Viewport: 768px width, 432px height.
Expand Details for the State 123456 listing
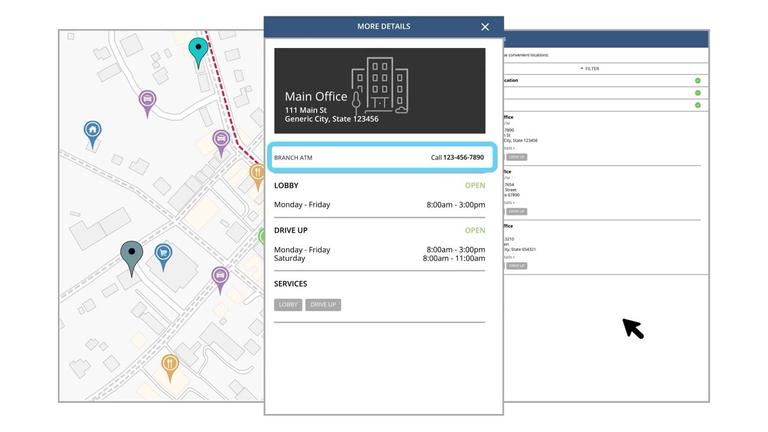click(x=509, y=148)
